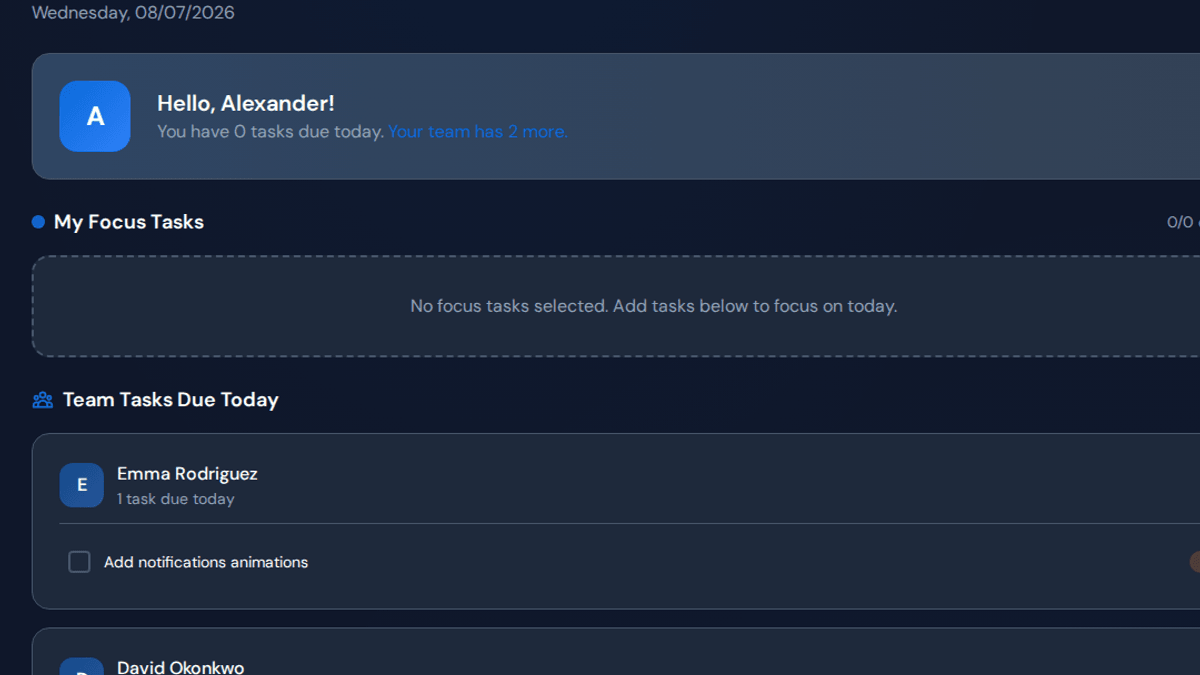Screen dimensions: 1200x675
Task: Select the "Add notifications animations" task label
Action: (206, 562)
